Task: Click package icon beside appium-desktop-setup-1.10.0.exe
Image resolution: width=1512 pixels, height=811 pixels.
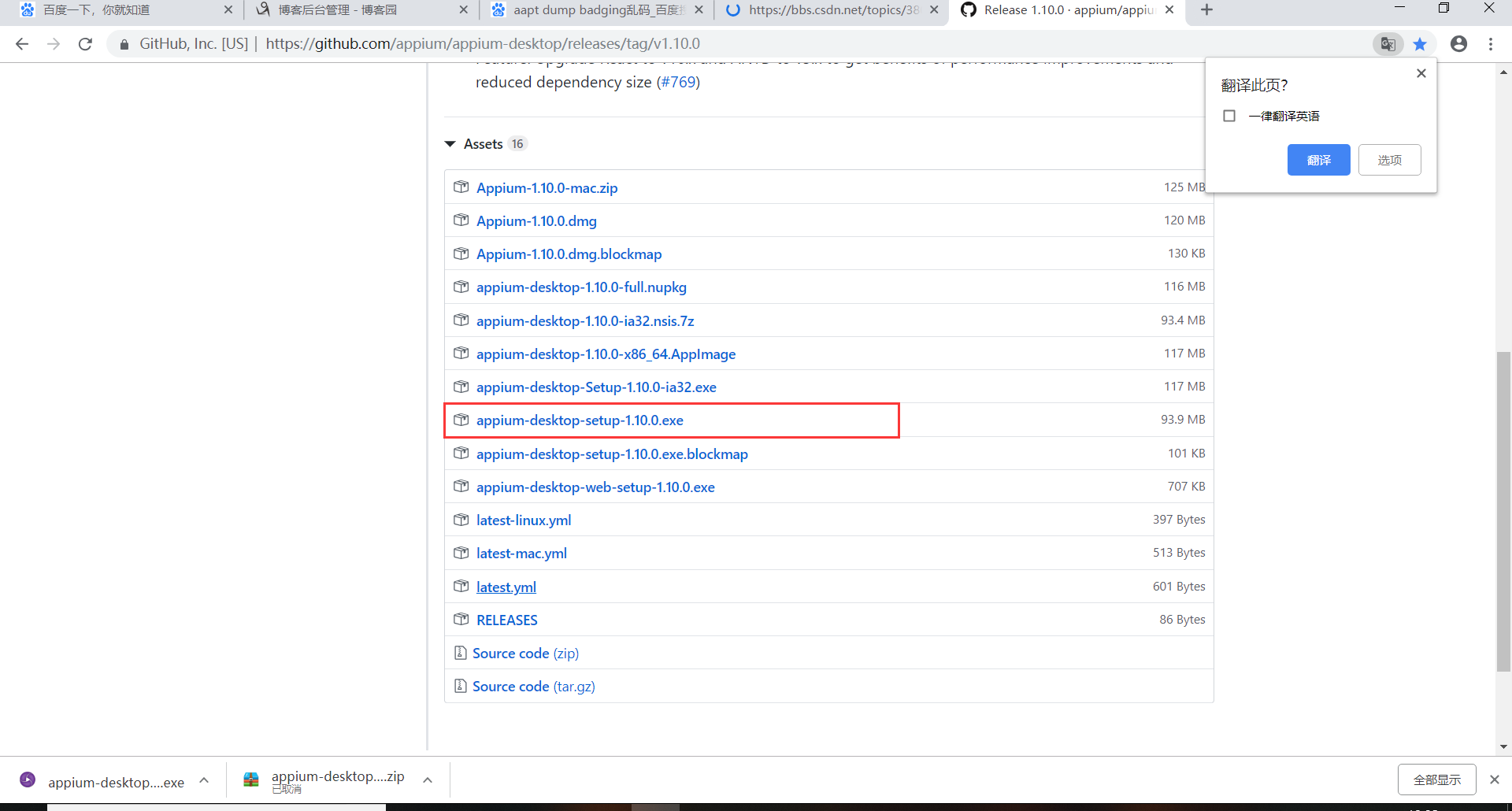Action: [x=461, y=420]
